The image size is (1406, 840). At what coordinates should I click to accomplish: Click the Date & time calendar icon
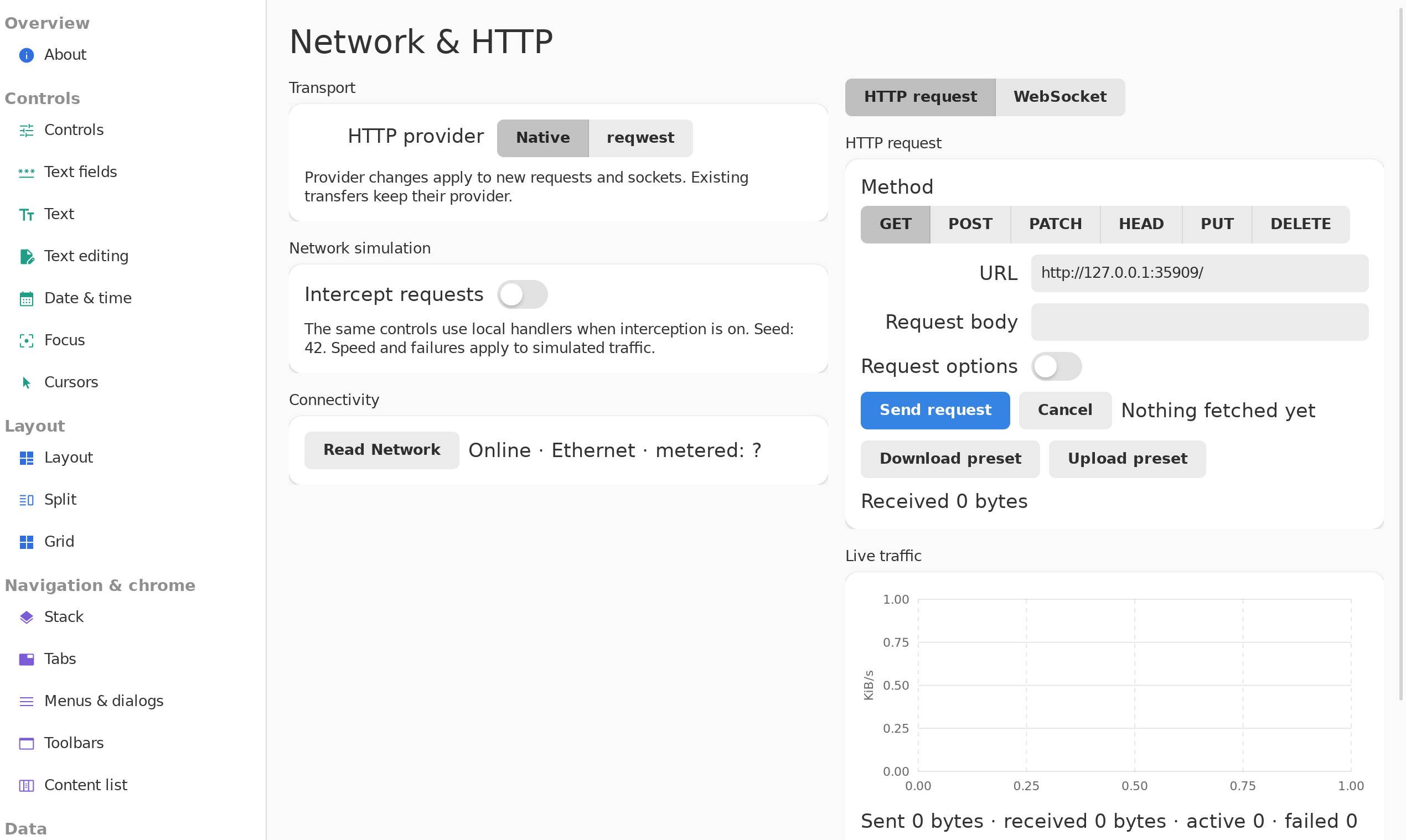(x=27, y=298)
